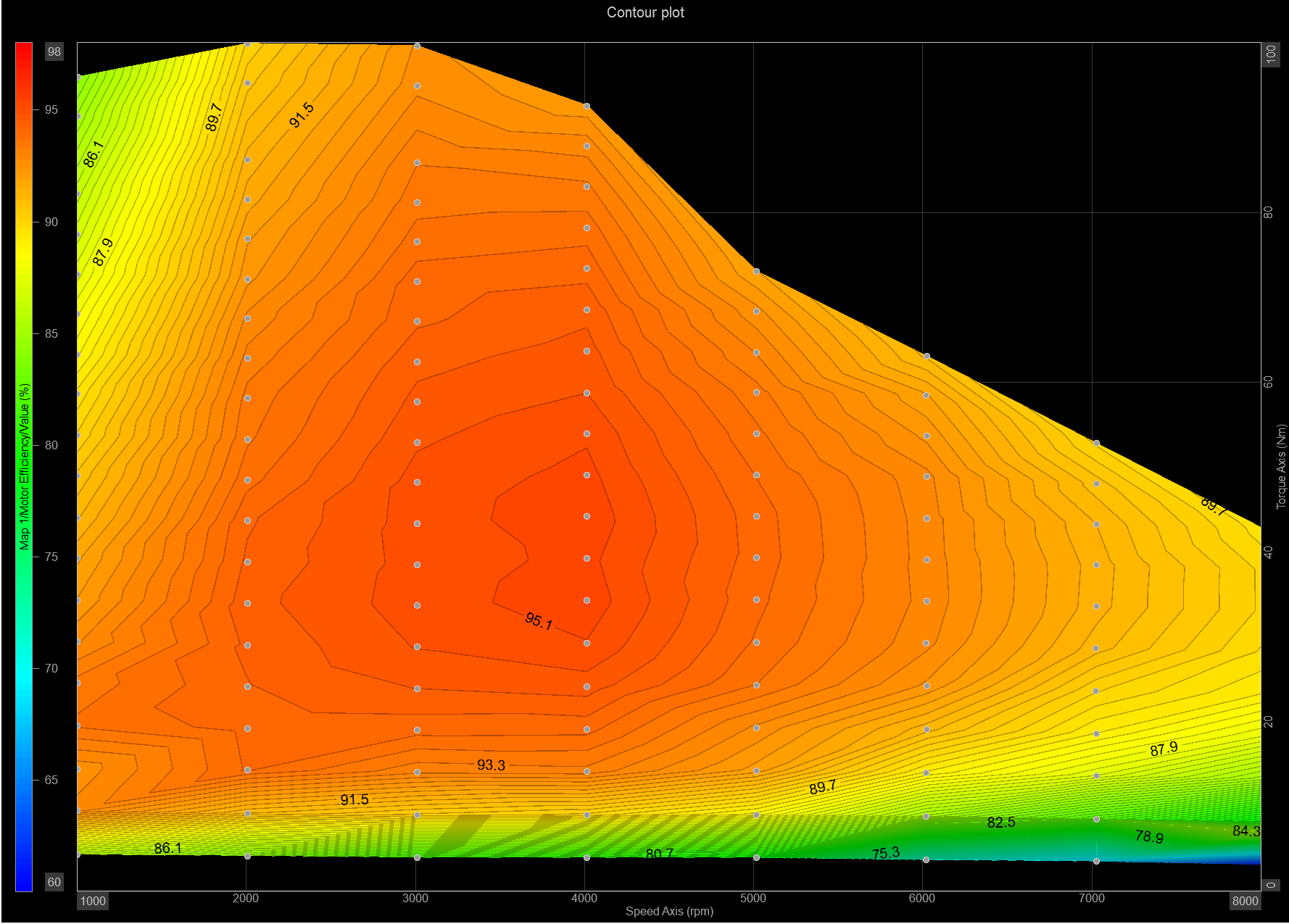Click the Torque Axis (Nm) label
The image size is (1289, 924).
coord(1281,467)
